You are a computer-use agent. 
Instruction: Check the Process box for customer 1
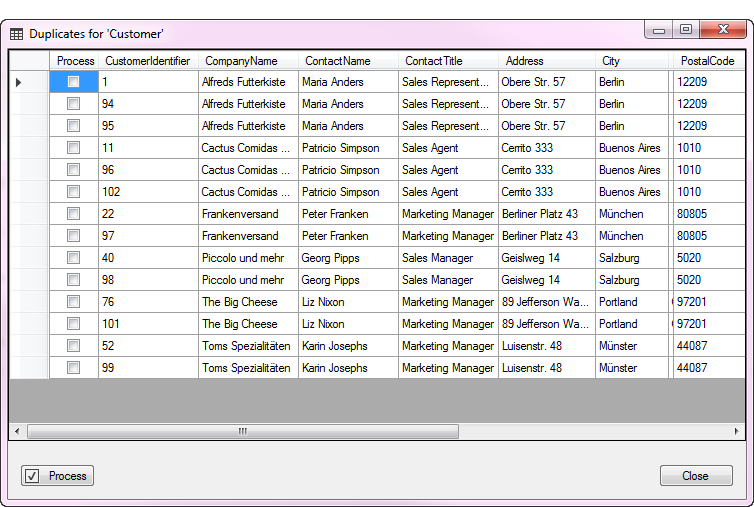click(74, 82)
